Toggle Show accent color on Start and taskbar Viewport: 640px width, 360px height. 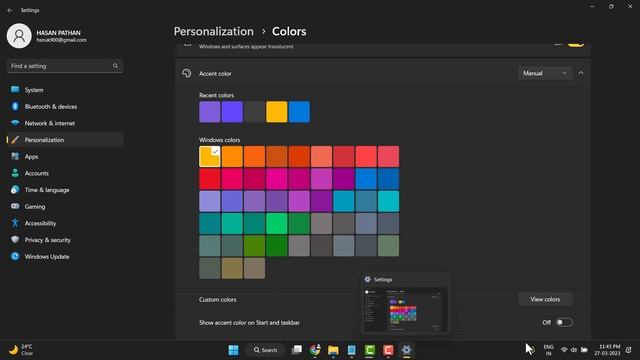(x=564, y=322)
